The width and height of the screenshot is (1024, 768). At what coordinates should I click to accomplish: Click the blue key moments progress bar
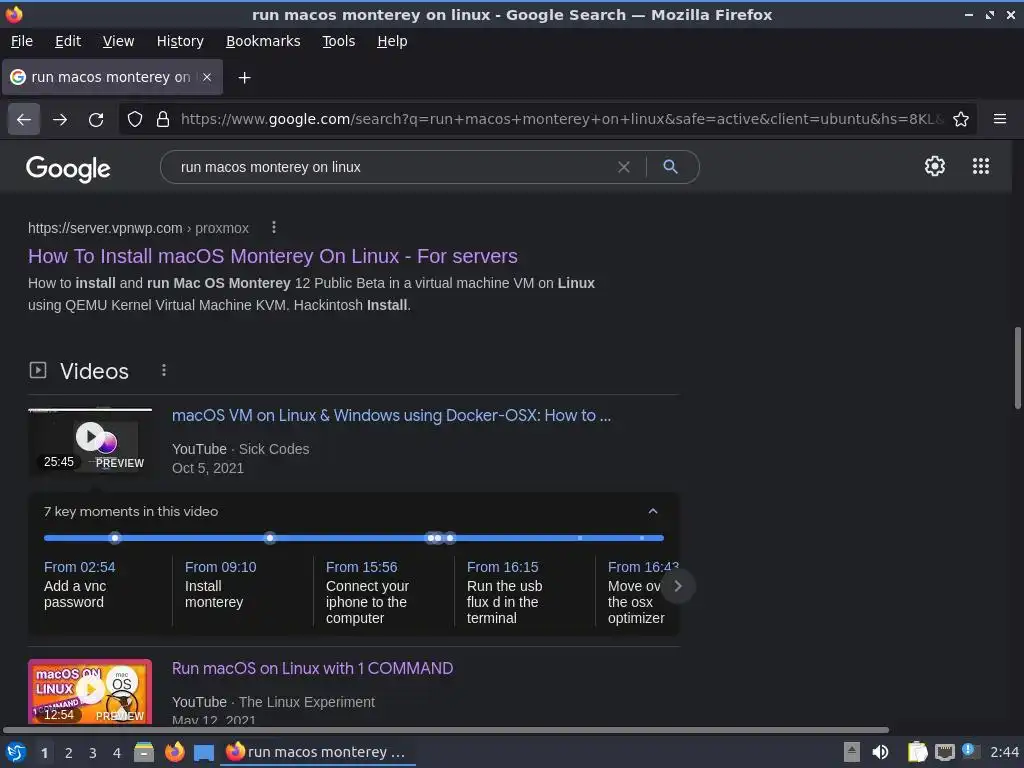(354, 538)
